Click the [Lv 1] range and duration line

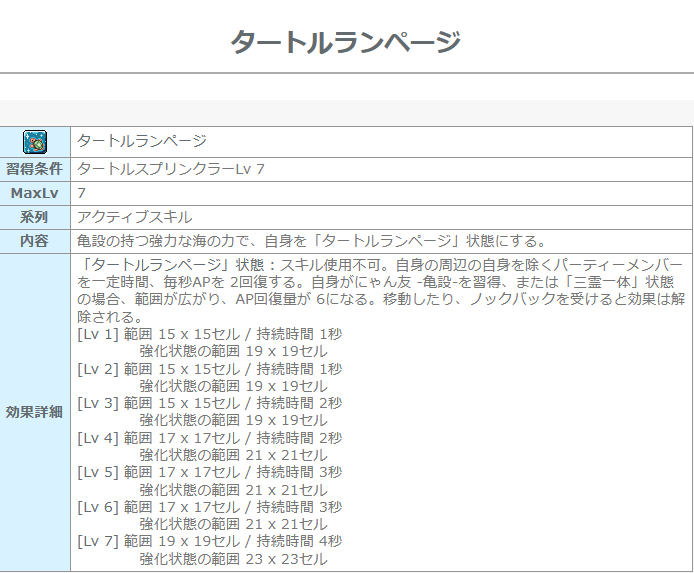[x=209, y=334]
